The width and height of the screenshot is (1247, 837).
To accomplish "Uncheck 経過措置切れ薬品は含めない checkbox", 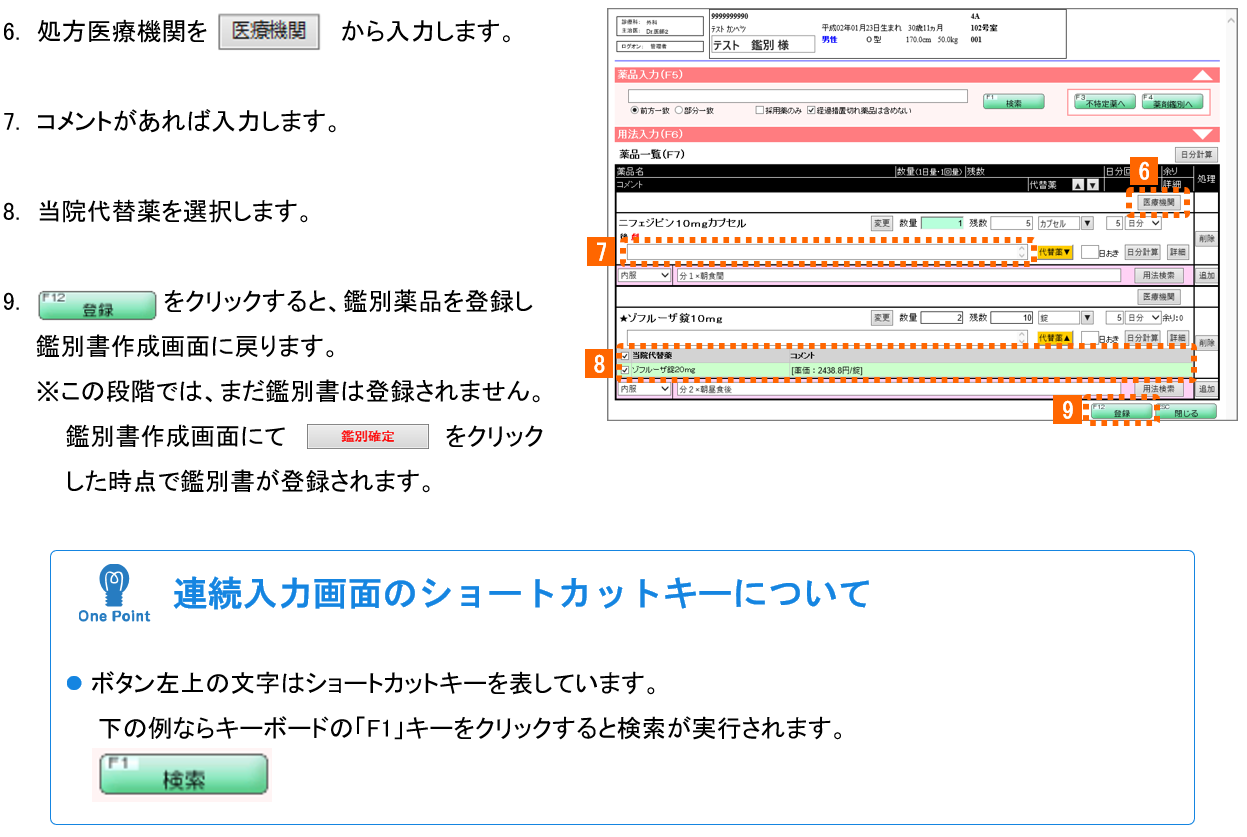I will pyautogui.click(x=811, y=111).
